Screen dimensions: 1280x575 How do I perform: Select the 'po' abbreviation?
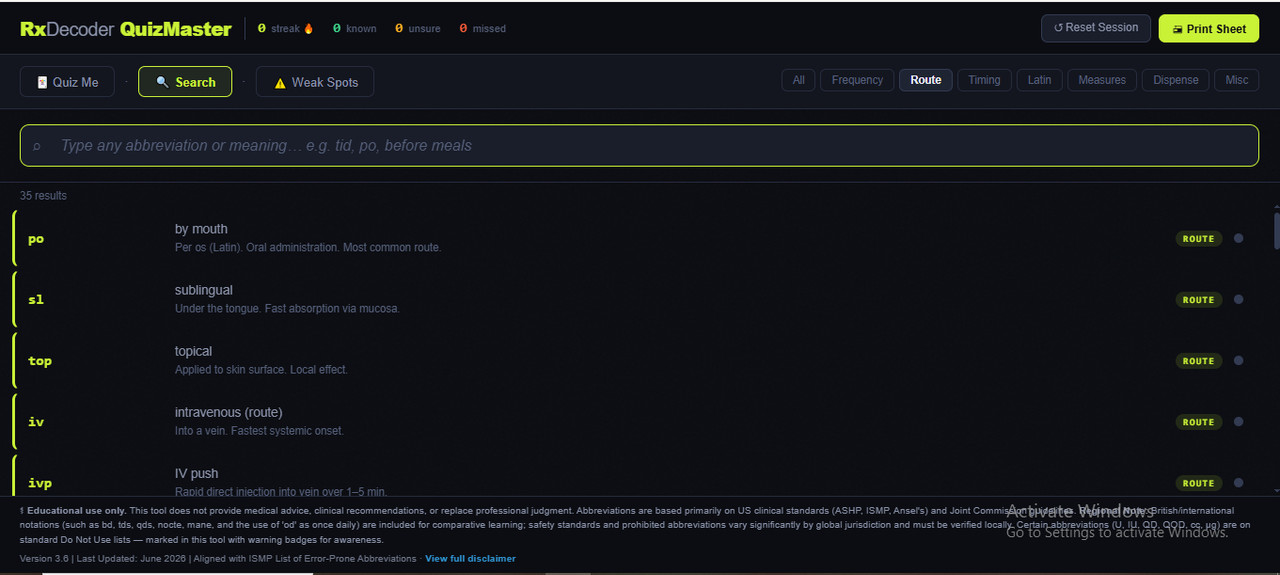point(36,239)
